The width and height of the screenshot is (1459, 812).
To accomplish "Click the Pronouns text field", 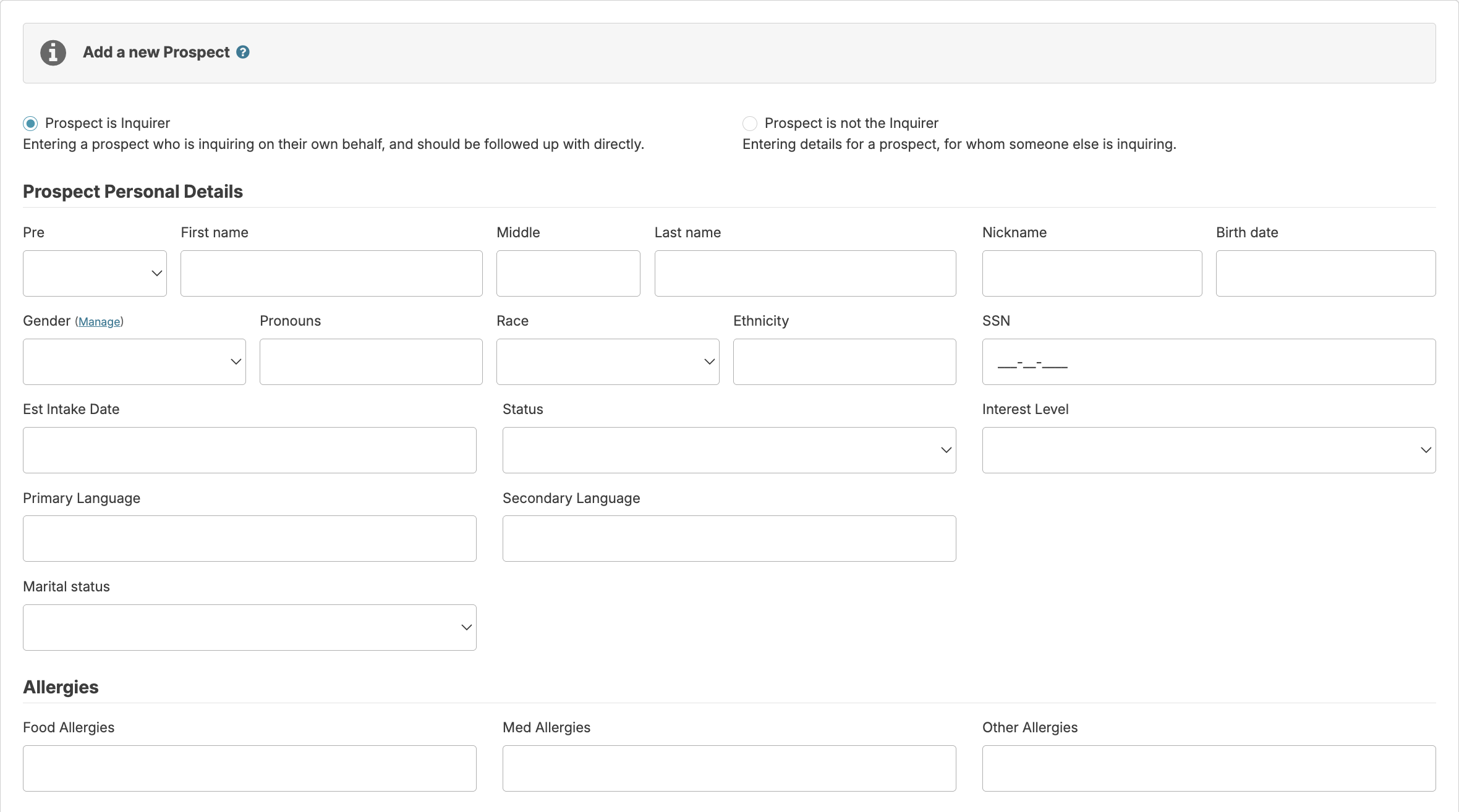I will [371, 362].
